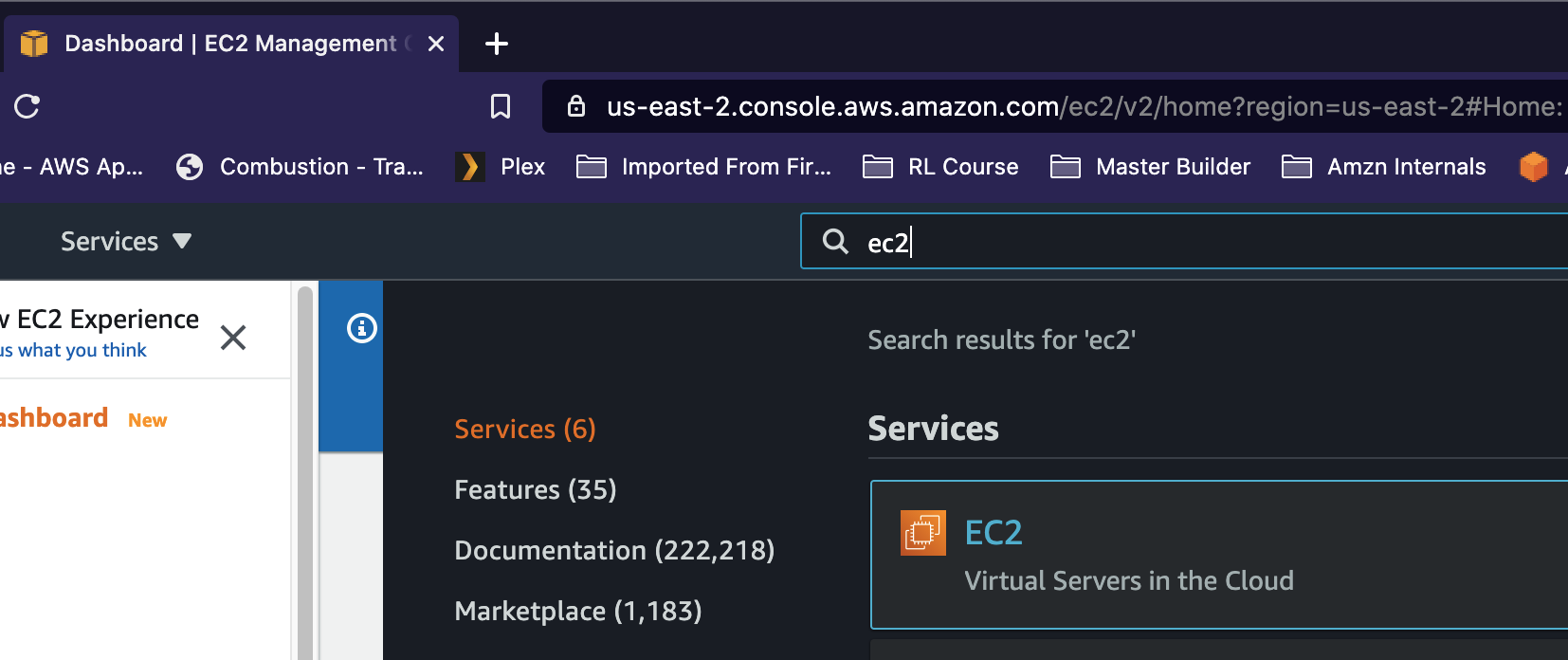Expand the Services dropdown menu
This screenshot has width=1568, height=660.
click(126, 242)
